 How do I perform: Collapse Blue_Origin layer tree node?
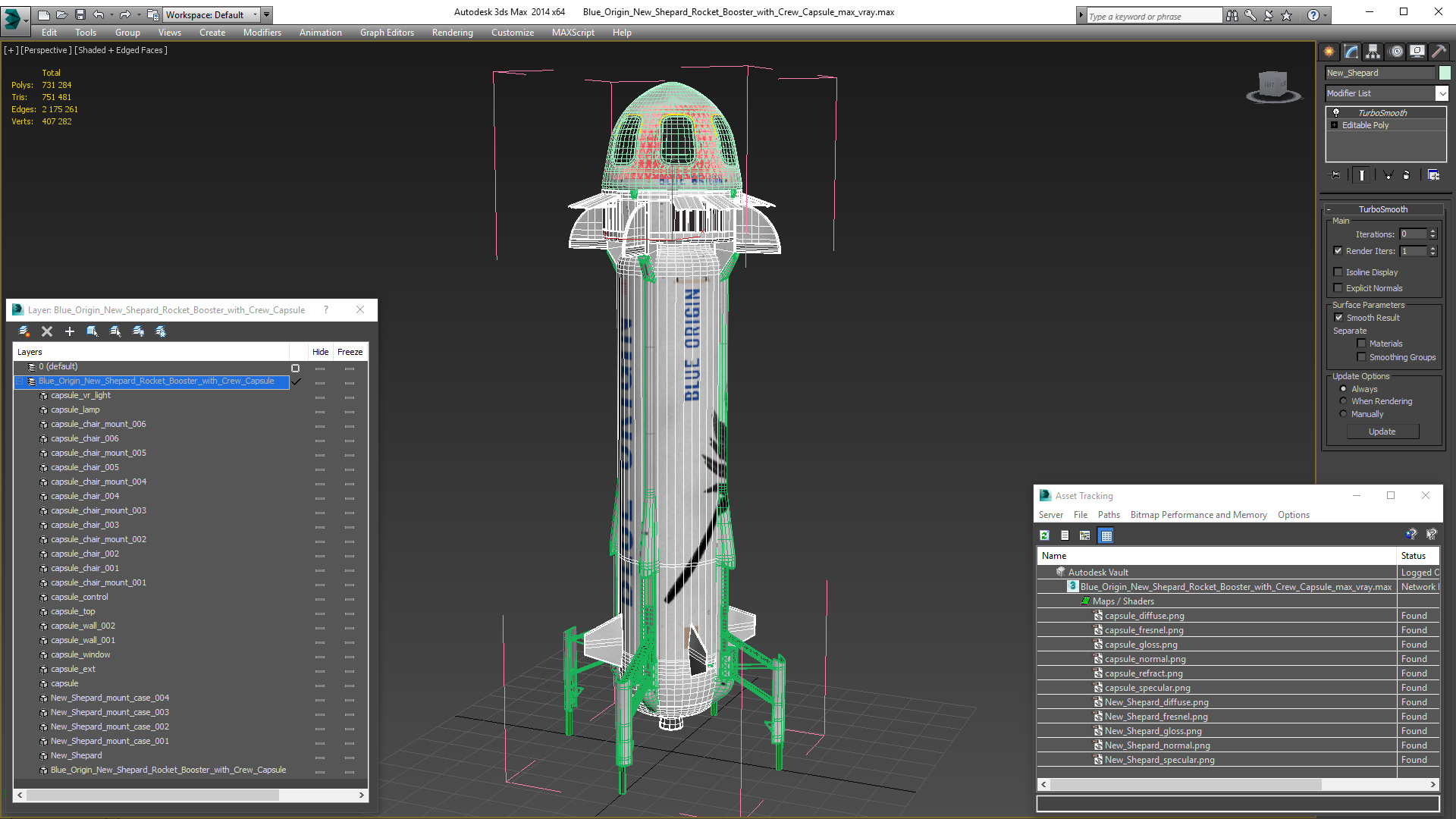(20, 381)
